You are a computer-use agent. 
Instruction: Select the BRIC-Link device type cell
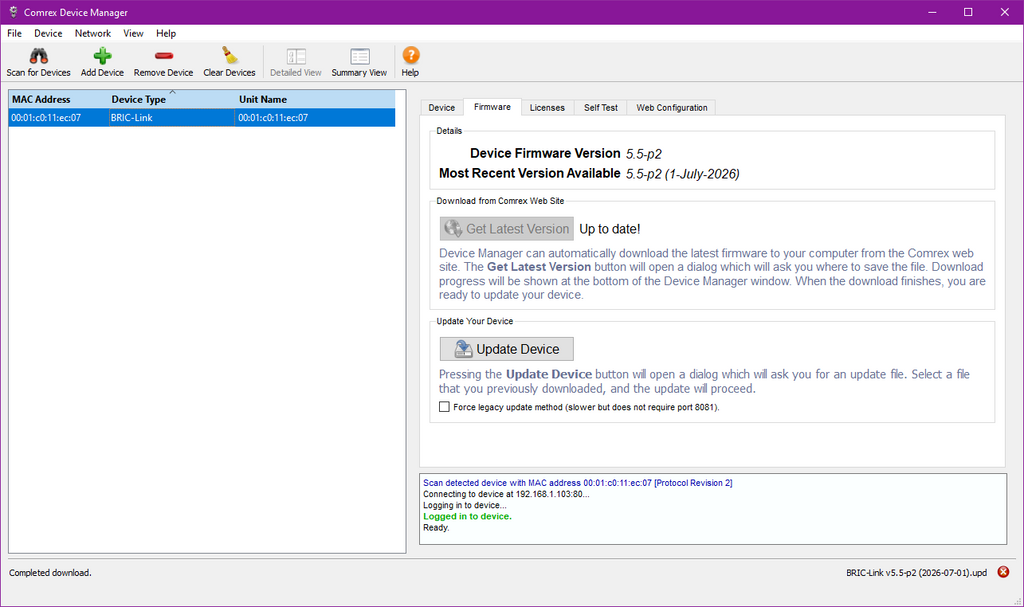pos(172,118)
